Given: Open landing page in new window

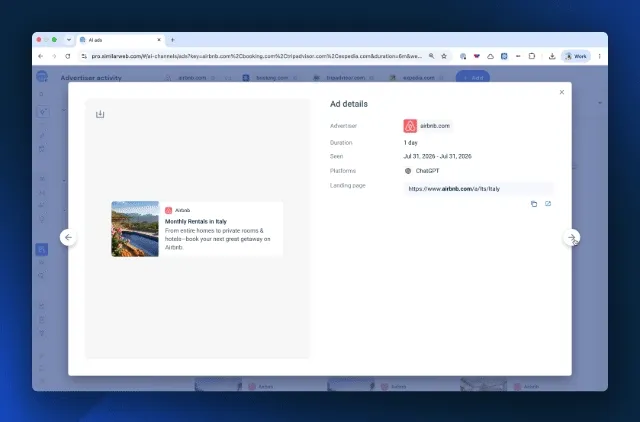Looking at the screenshot, I should click(548, 204).
